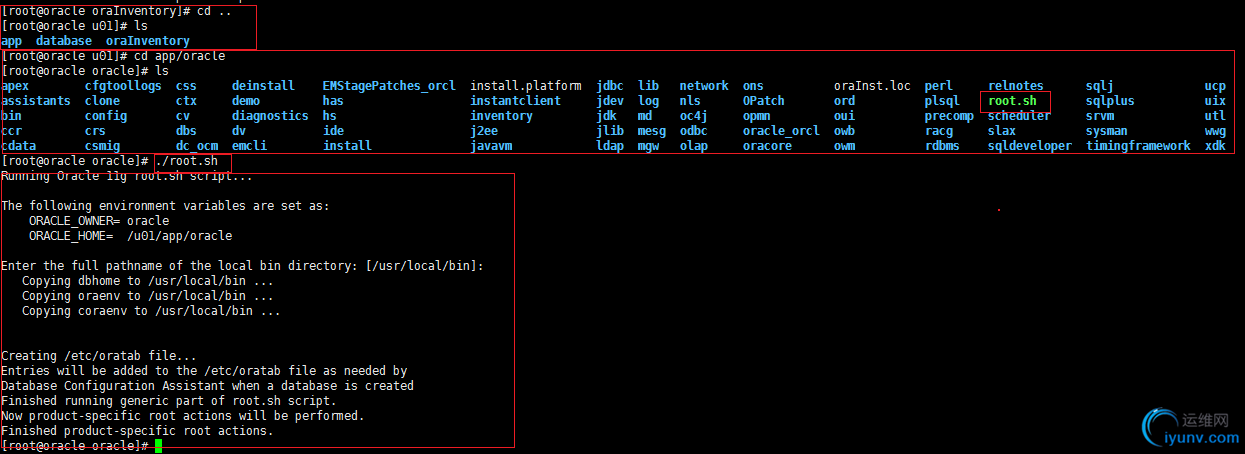Click the jdev directory name
Screen dimensions: 1245x454
point(610,101)
